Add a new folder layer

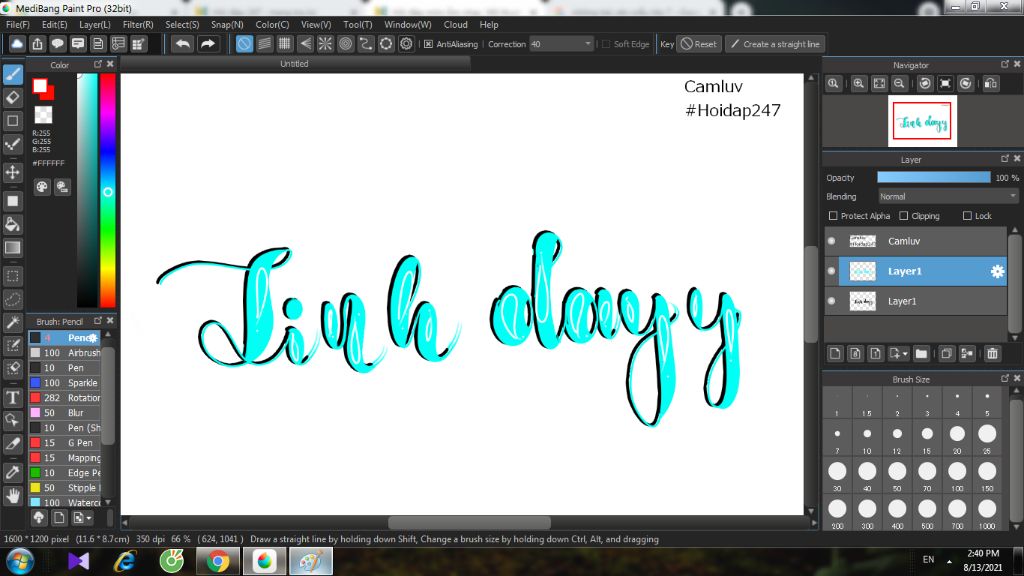click(x=921, y=353)
